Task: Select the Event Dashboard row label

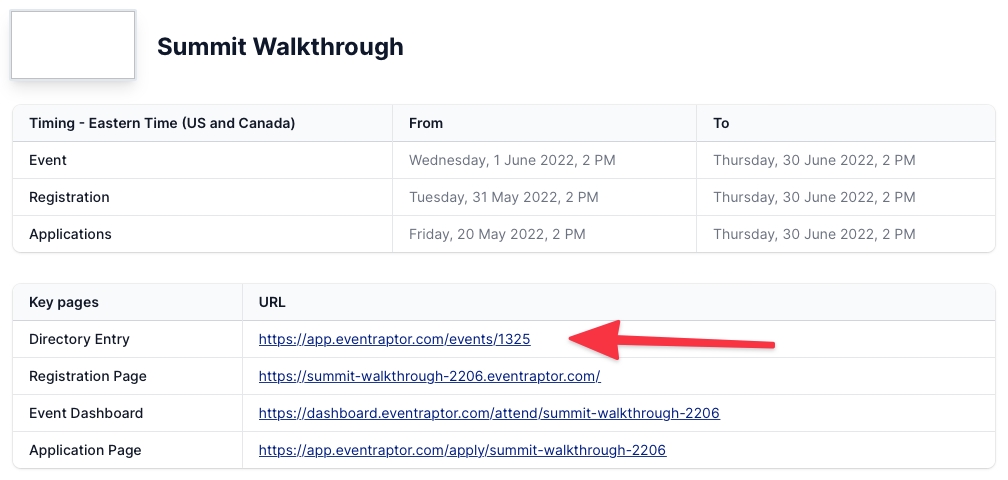Action: click(86, 413)
